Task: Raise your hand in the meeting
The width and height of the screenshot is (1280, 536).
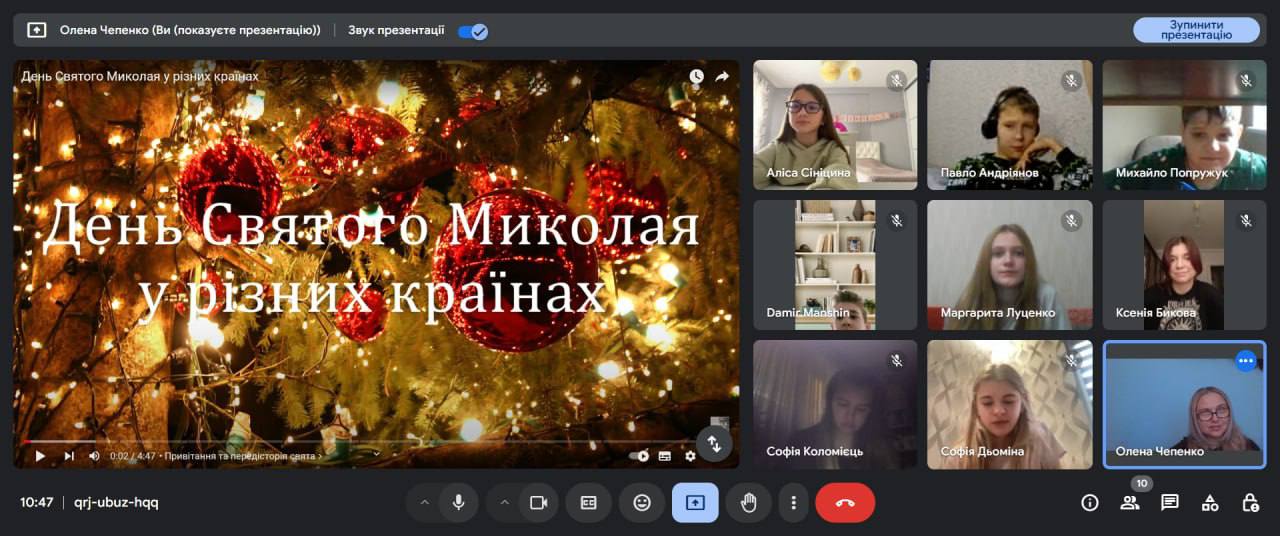Action: pyautogui.click(x=748, y=503)
